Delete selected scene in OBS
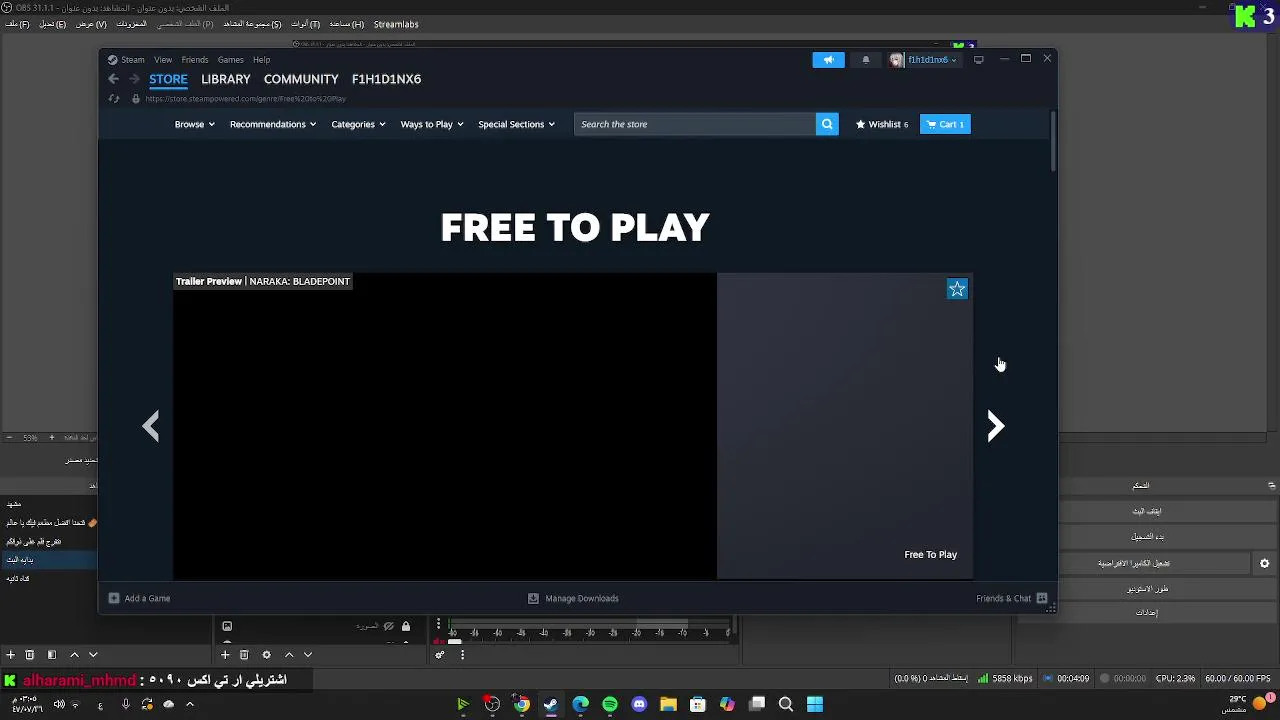1280x720 pixels. [x=29, y=655]
